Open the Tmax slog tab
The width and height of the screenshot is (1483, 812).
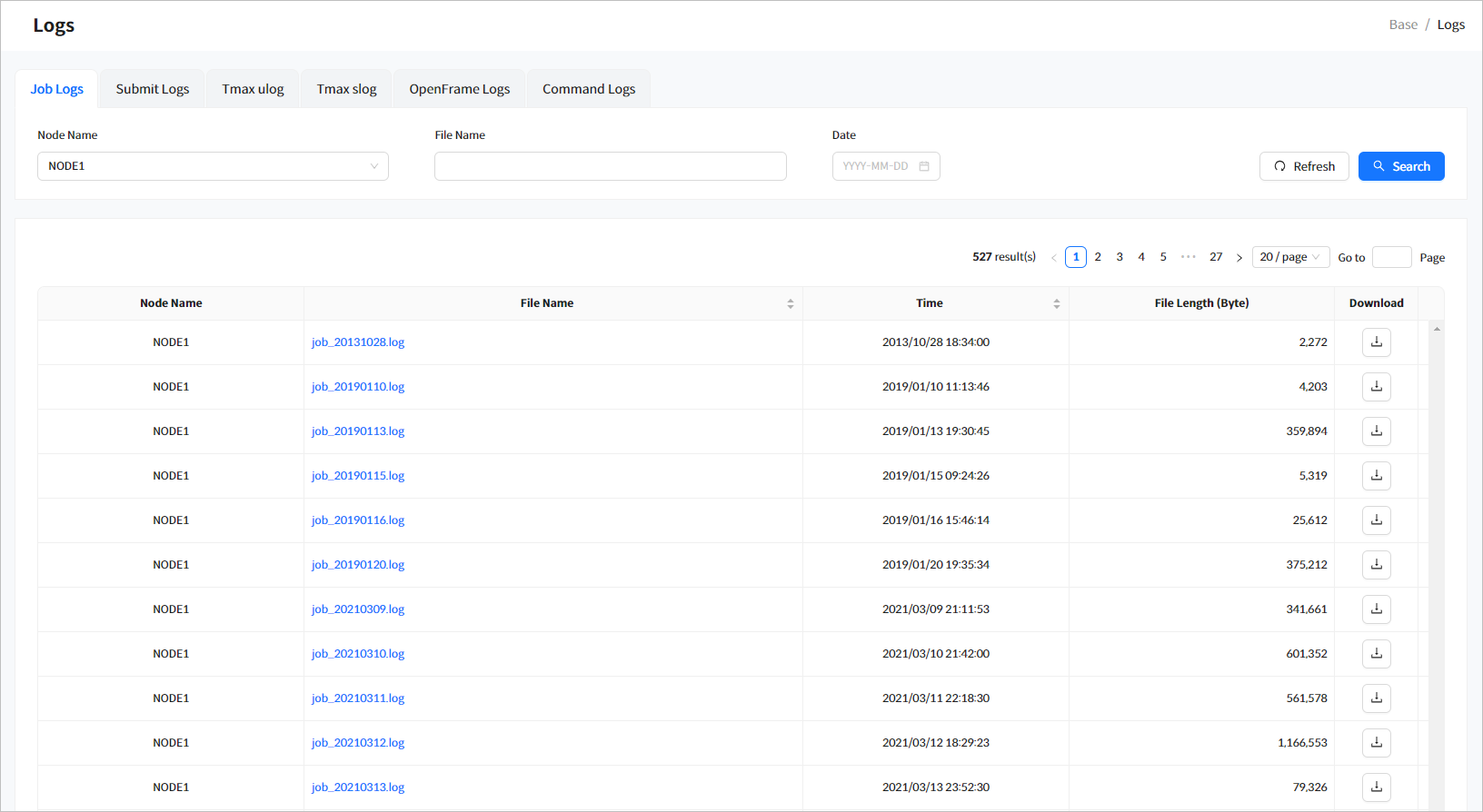click(x=346, y=89)
